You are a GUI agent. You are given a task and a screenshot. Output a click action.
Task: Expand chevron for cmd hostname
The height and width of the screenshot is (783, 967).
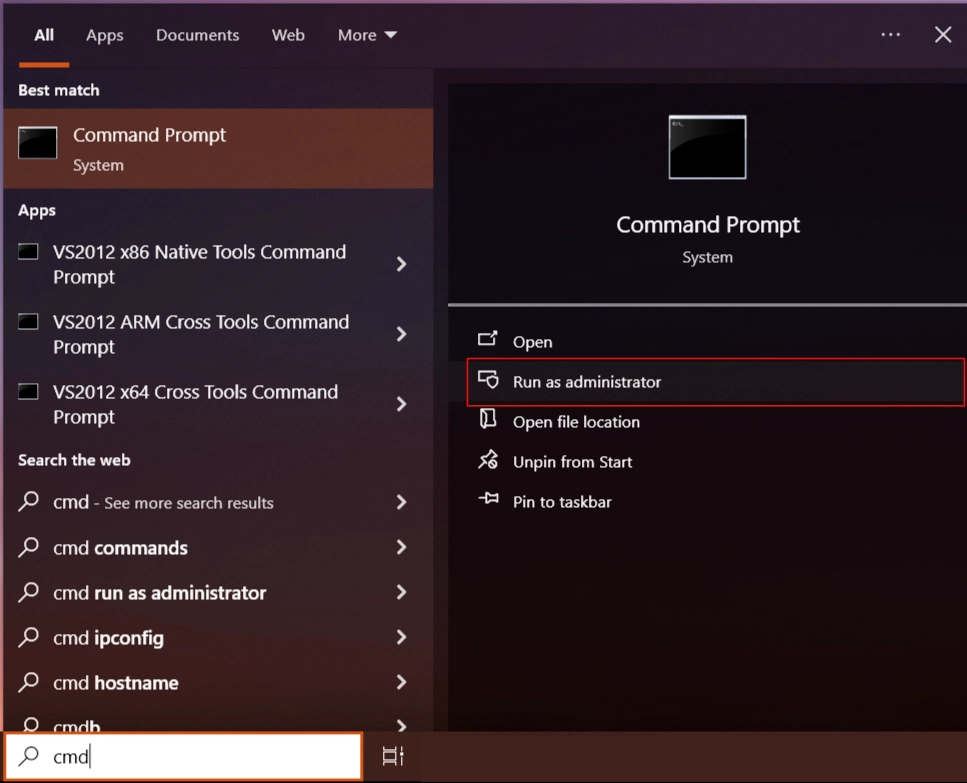click(401, 683)
